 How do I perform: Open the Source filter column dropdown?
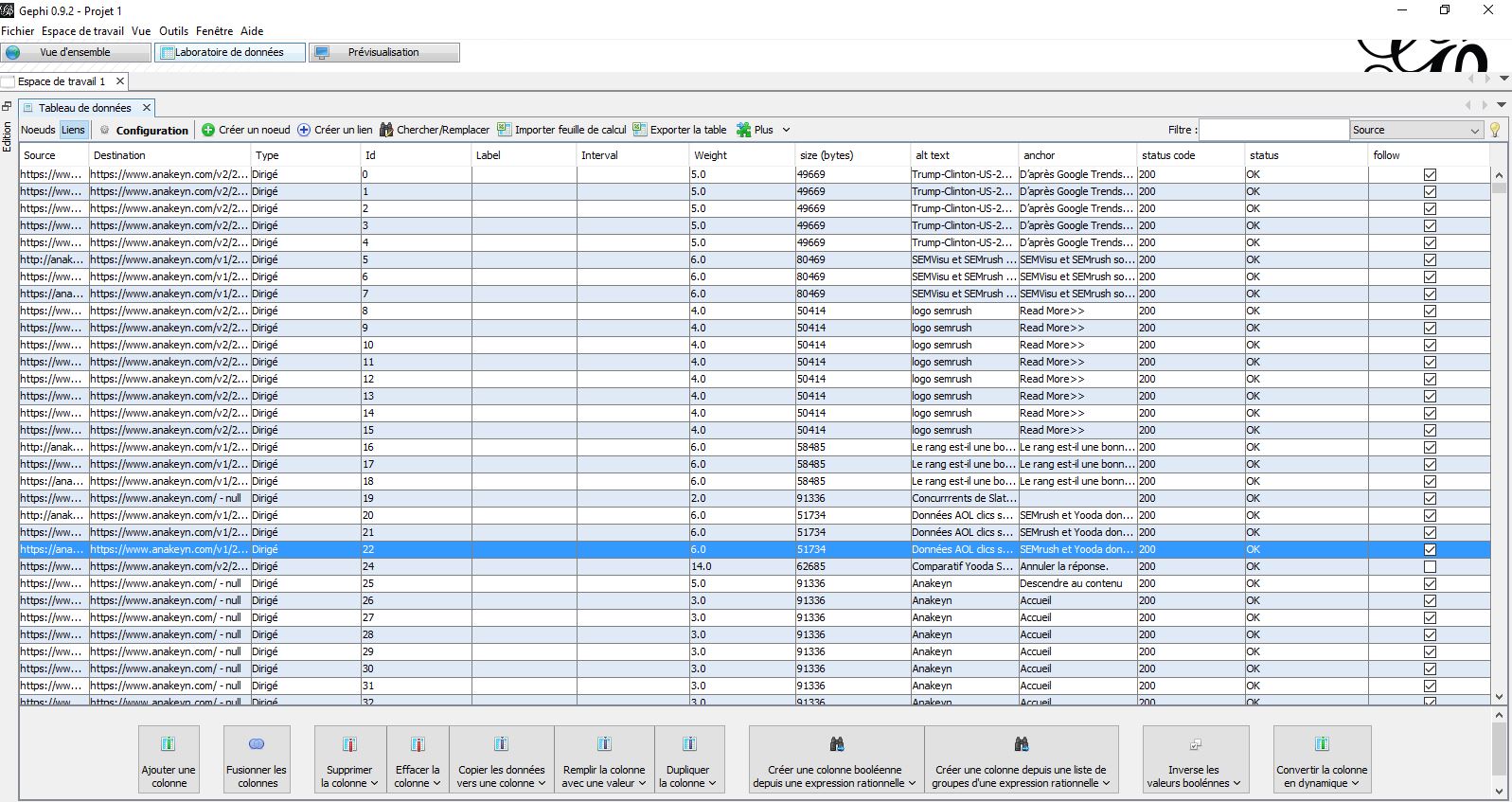[x=1416, y=130]
